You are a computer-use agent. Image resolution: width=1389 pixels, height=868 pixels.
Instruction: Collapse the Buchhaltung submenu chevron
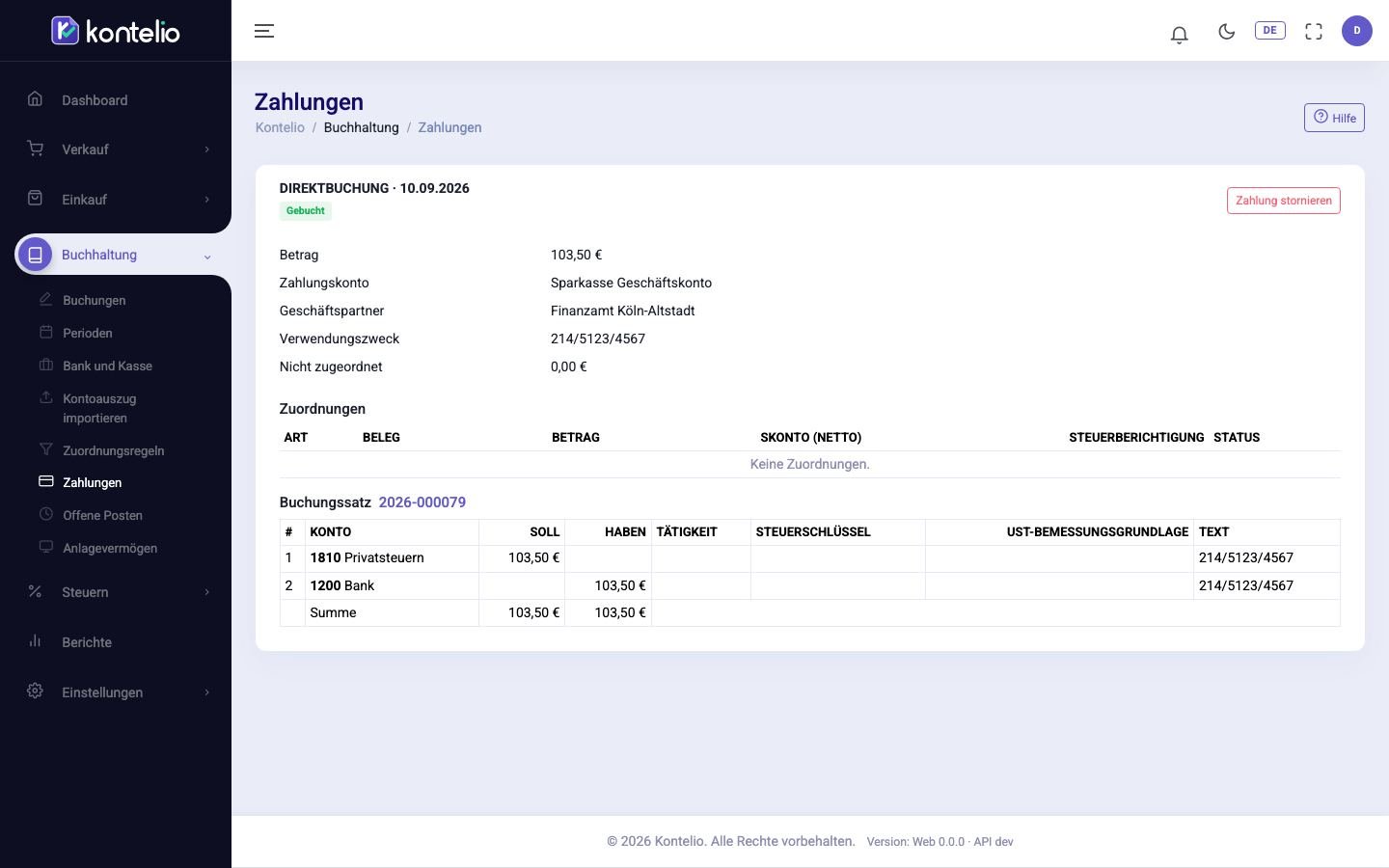(x=206, y=257)
